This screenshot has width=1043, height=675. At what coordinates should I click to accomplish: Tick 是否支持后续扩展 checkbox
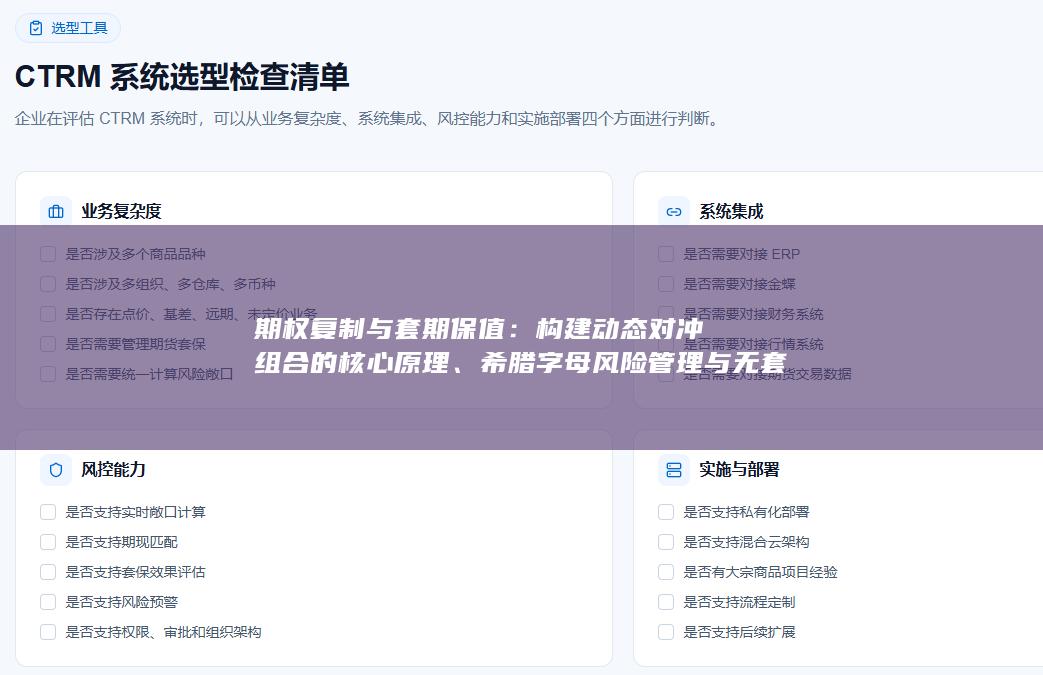[x=666, y=632]
